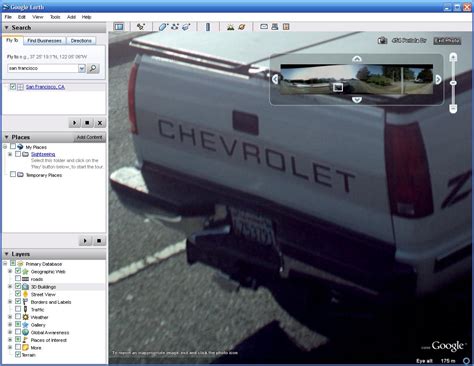Check the My Places checkbox
Screen dimensions: 474x366
[x=13, y=147]
